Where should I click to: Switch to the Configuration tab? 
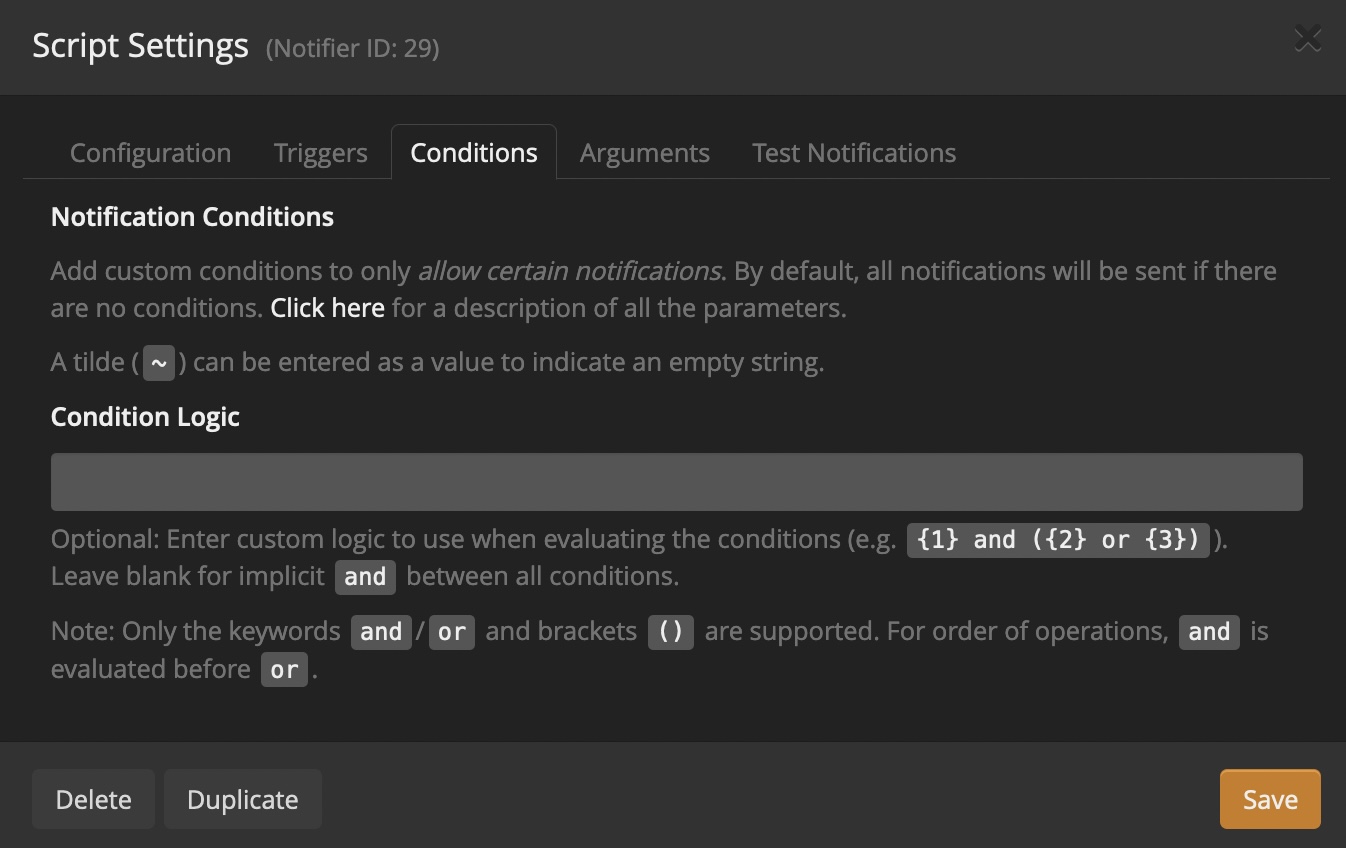coord(149,152)
